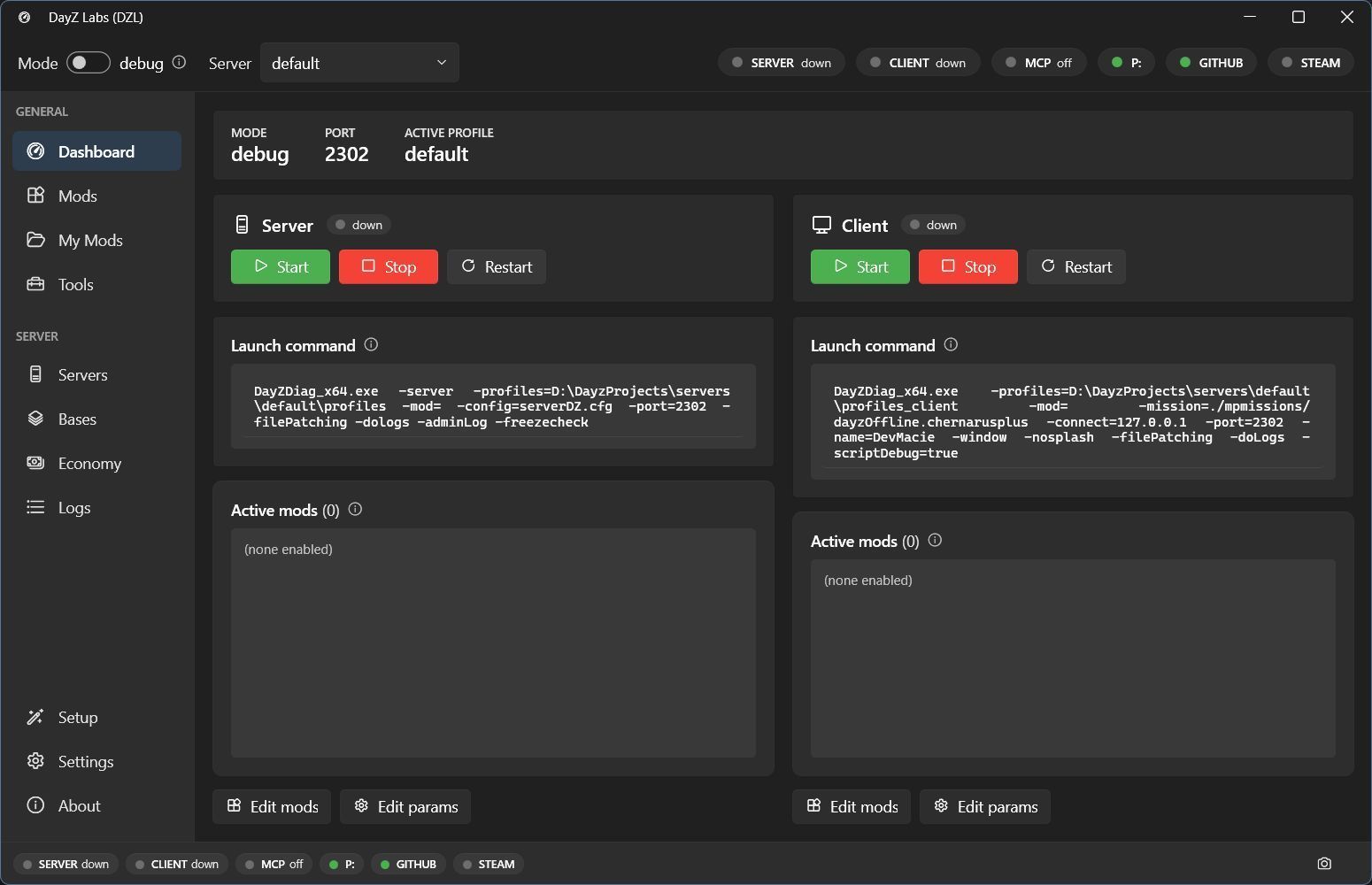Image resolution: width=1372 pixels, height=885 pixels.
Task: Click the STEAM pill in bottom status bar
Action: [489, 864]
